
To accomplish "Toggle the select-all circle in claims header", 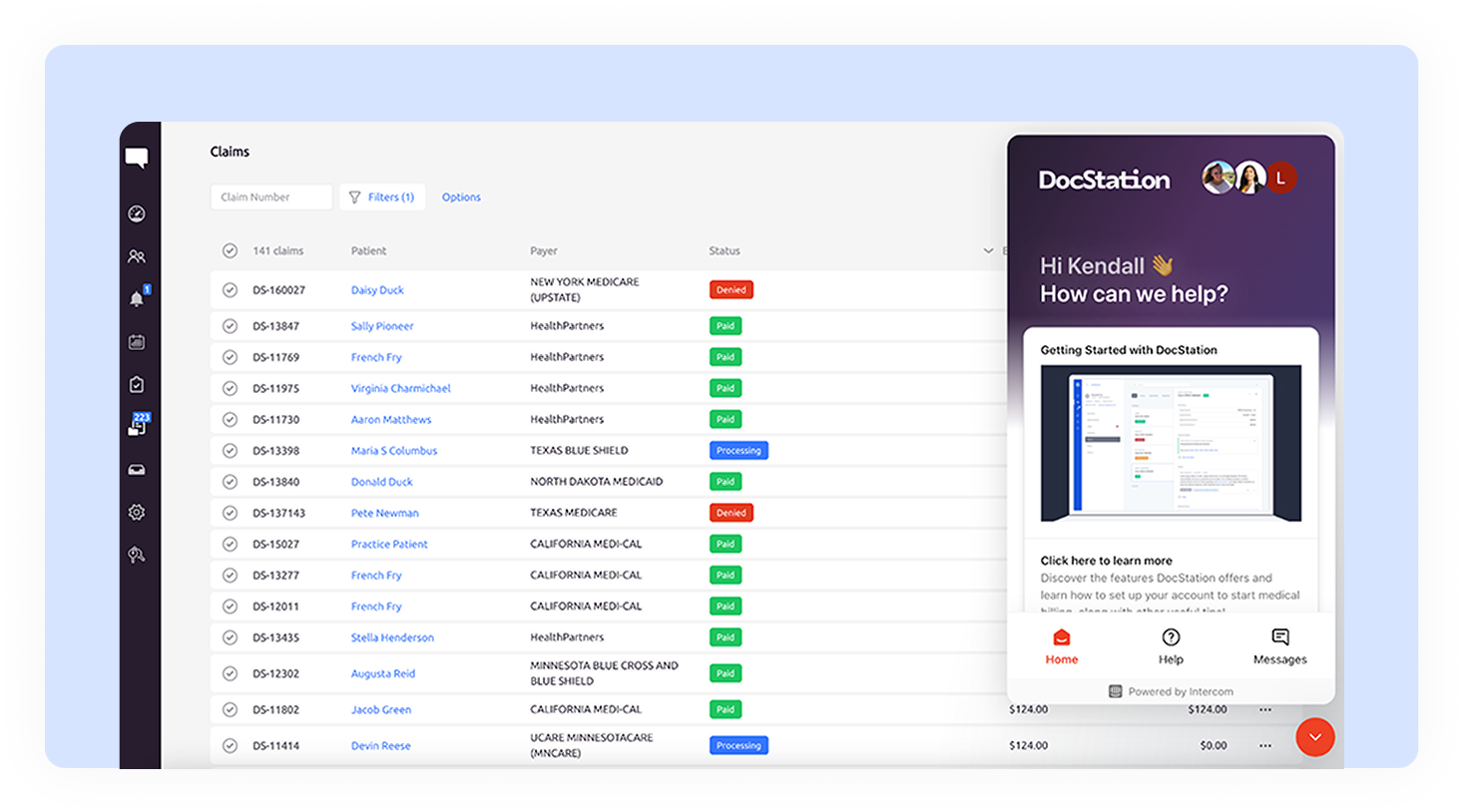I will (230, 250).
